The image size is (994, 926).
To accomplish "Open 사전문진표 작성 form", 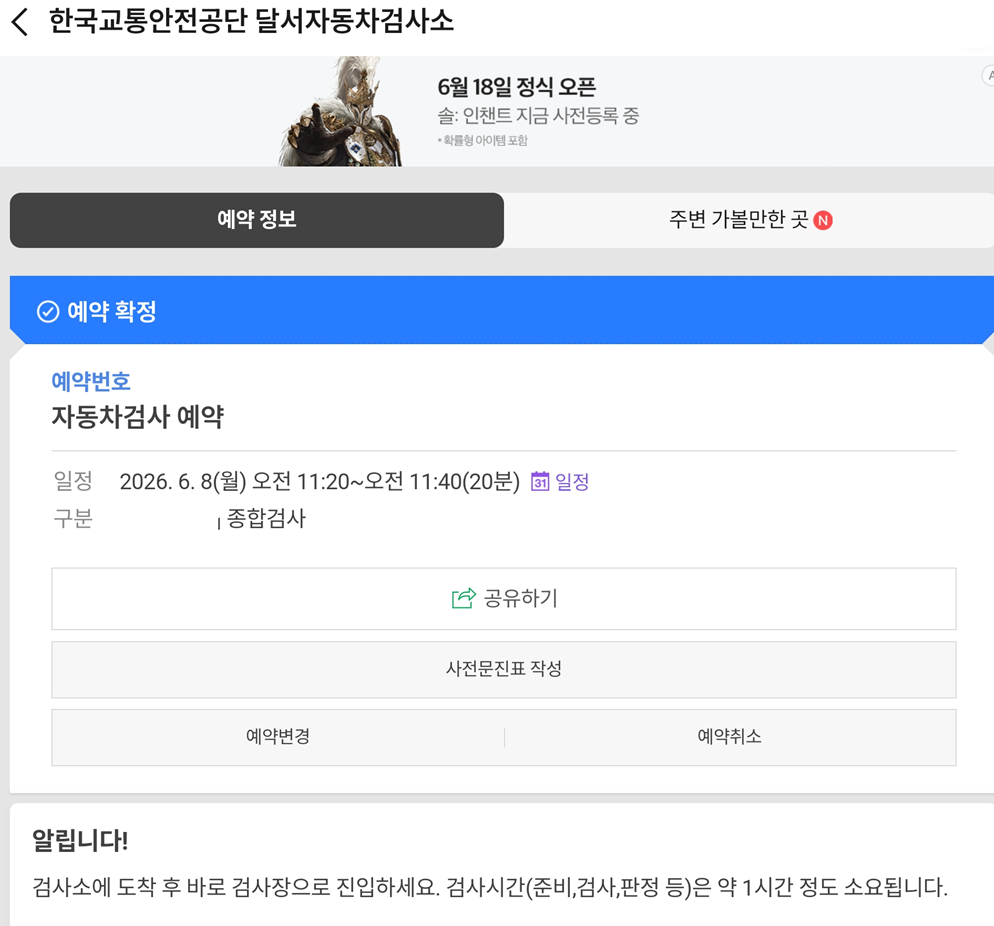I will [x=504, y=669].
